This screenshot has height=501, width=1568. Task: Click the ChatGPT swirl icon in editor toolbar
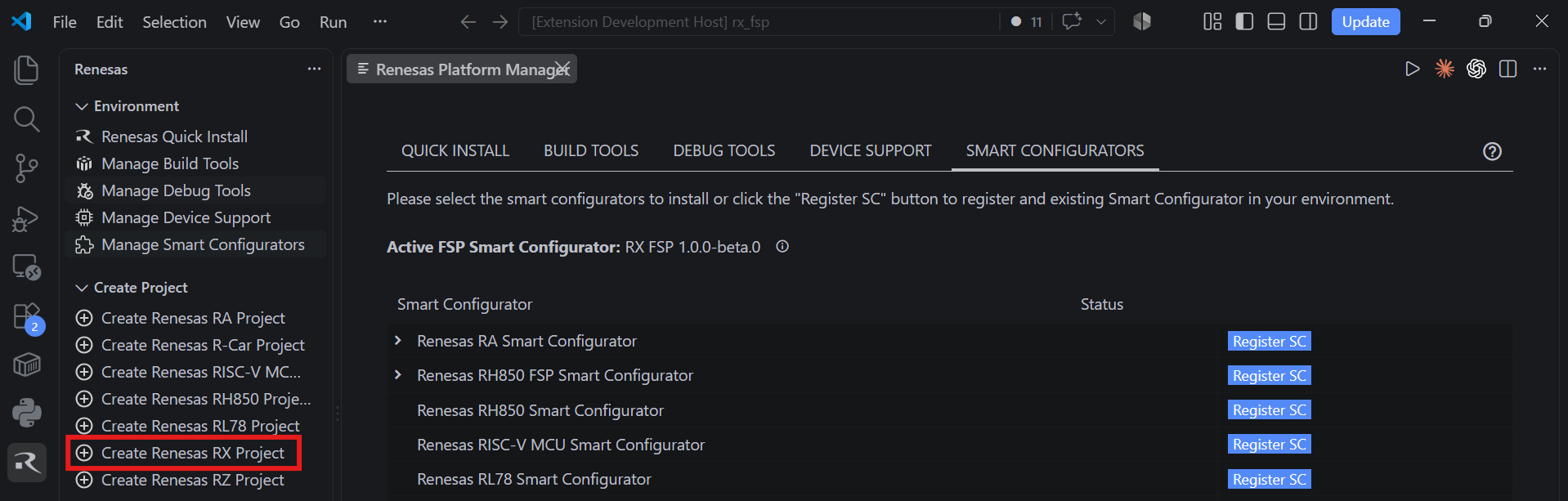(x=1476, y=69)
